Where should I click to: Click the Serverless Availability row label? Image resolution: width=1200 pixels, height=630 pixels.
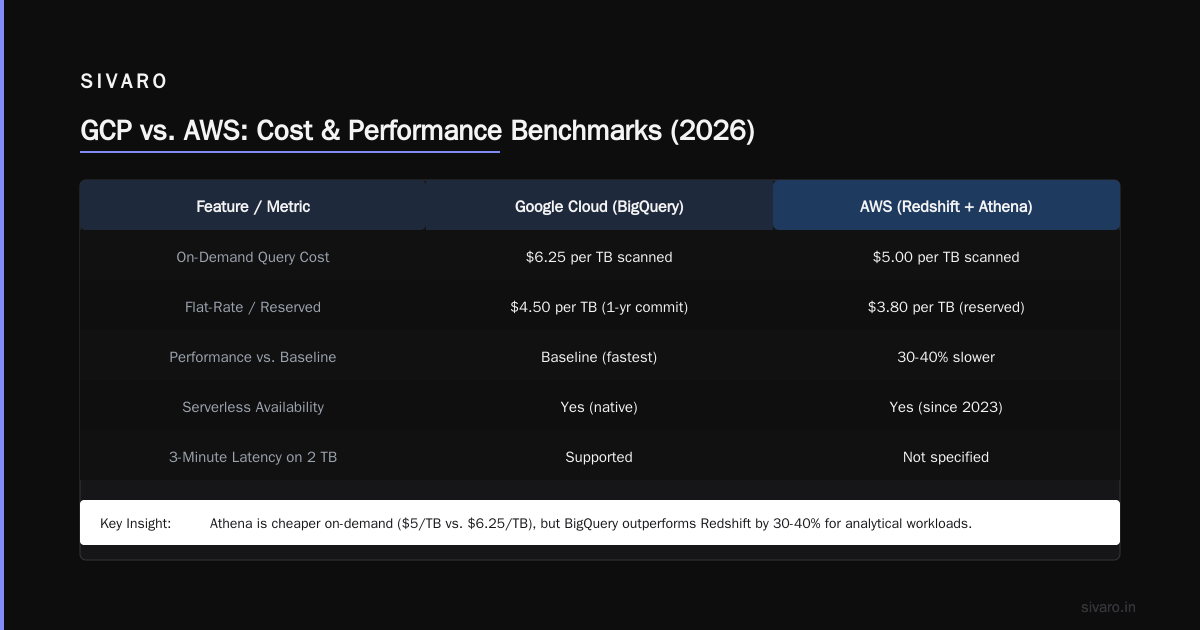click(x=253, y=407)
